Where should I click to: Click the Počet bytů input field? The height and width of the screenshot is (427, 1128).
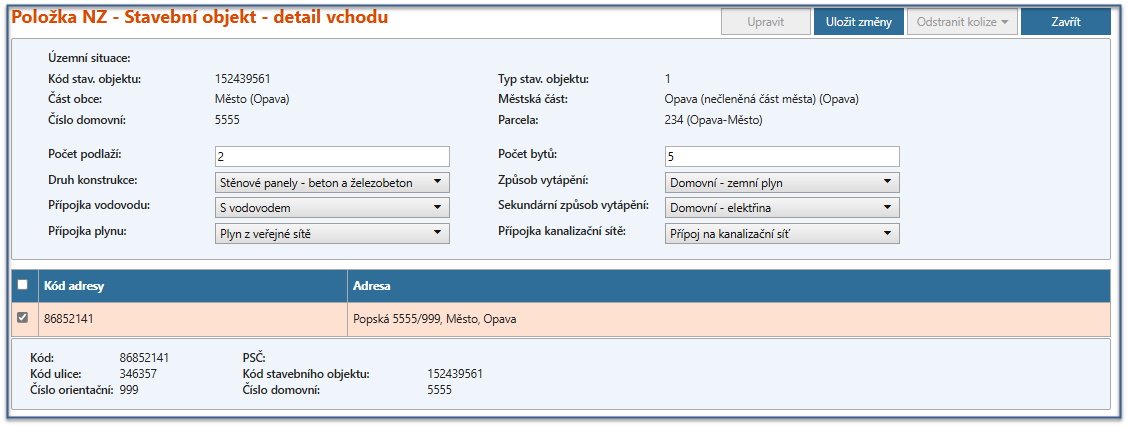[x=781, y=157]
